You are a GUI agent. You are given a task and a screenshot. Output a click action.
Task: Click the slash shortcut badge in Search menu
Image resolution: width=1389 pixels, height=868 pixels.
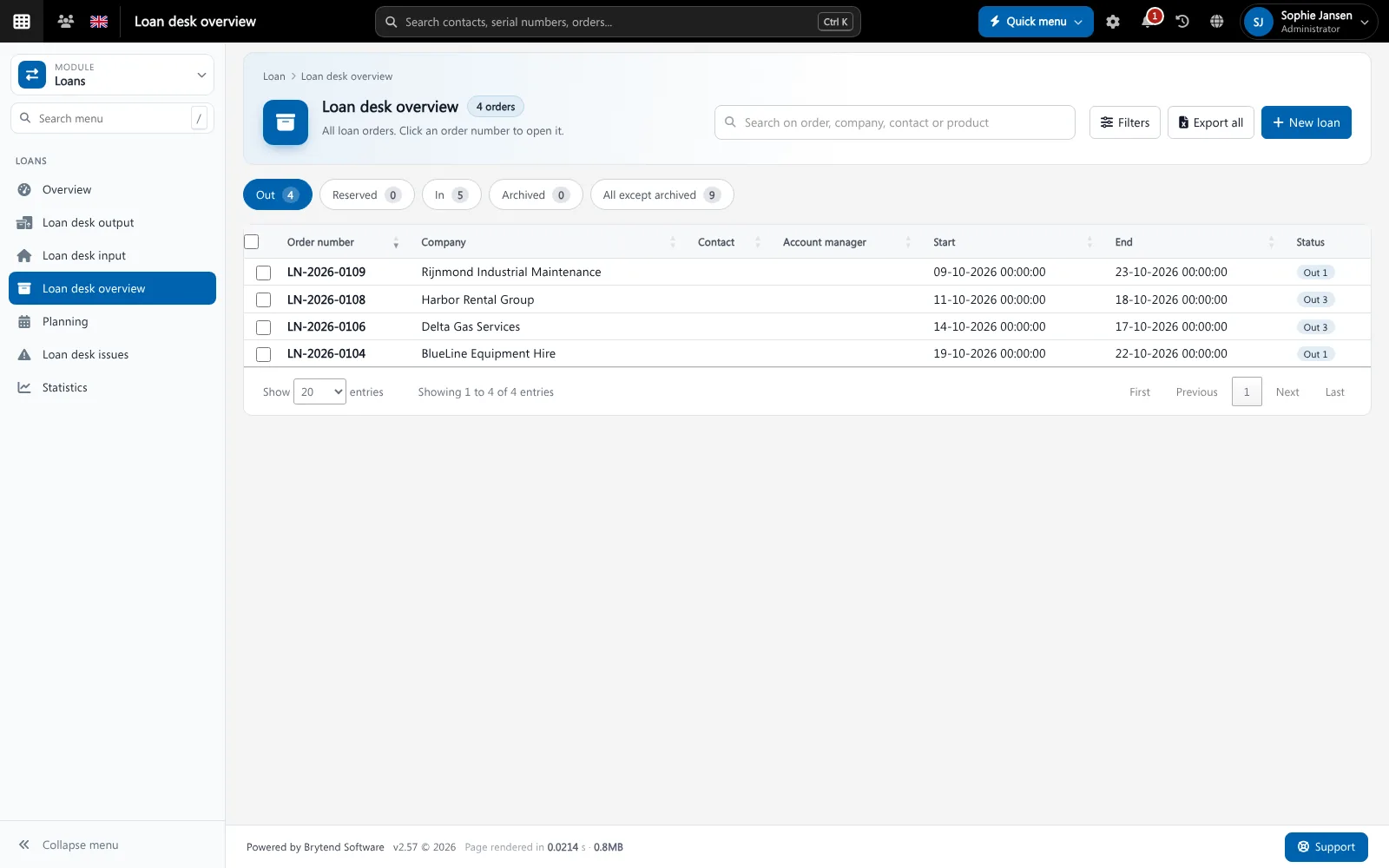pyautogui.click(x=199, y=118)
